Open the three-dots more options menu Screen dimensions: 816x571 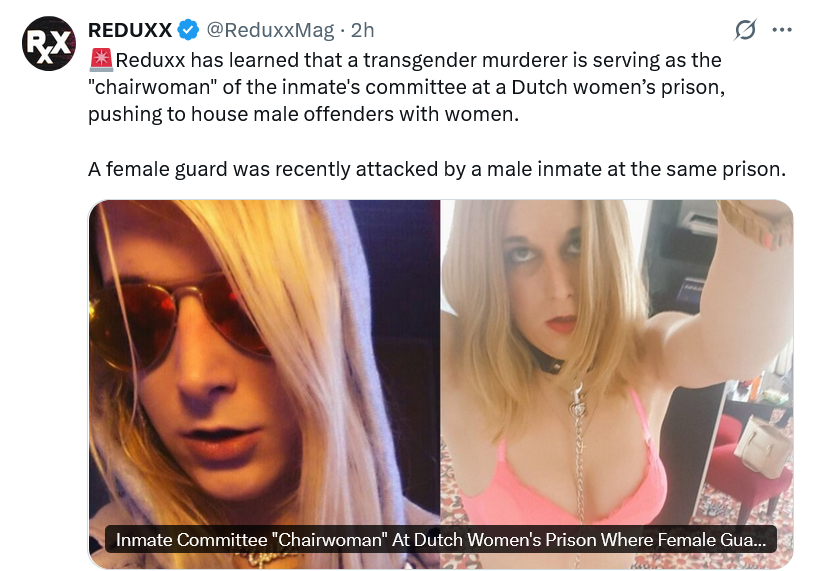pyautogui.click(x=782, y=30)
